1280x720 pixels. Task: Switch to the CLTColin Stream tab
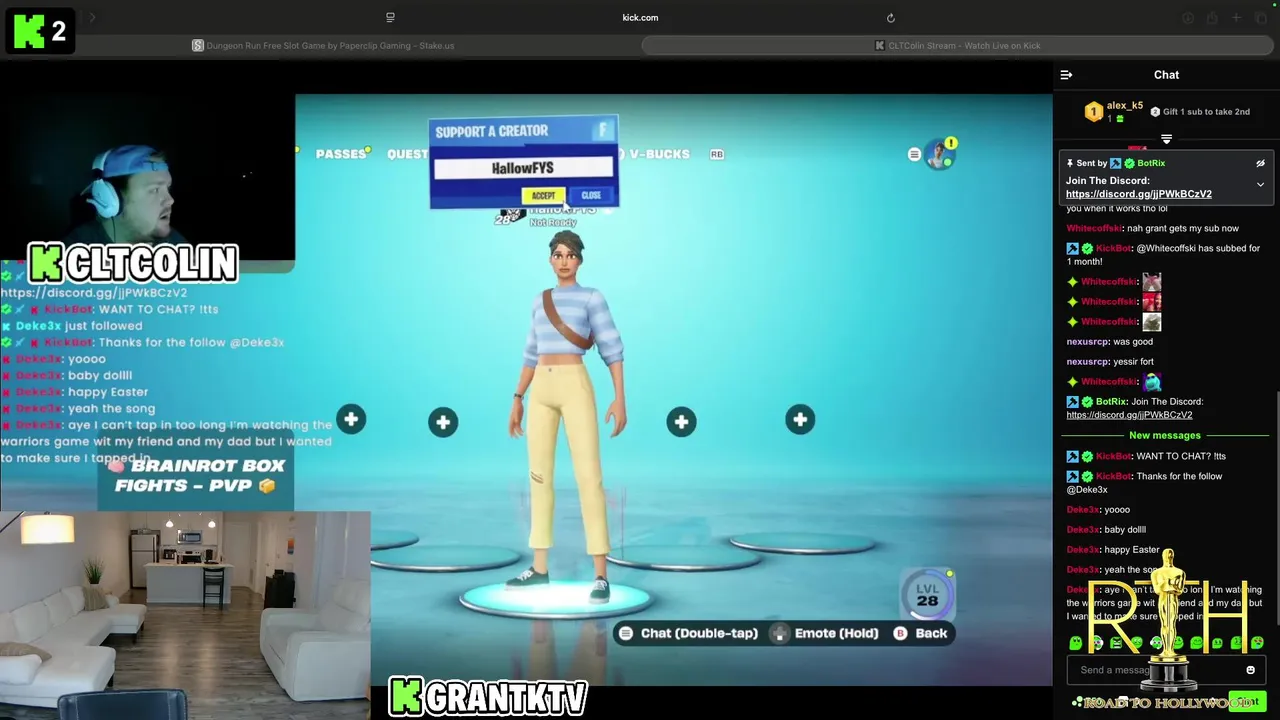point(957,46)
